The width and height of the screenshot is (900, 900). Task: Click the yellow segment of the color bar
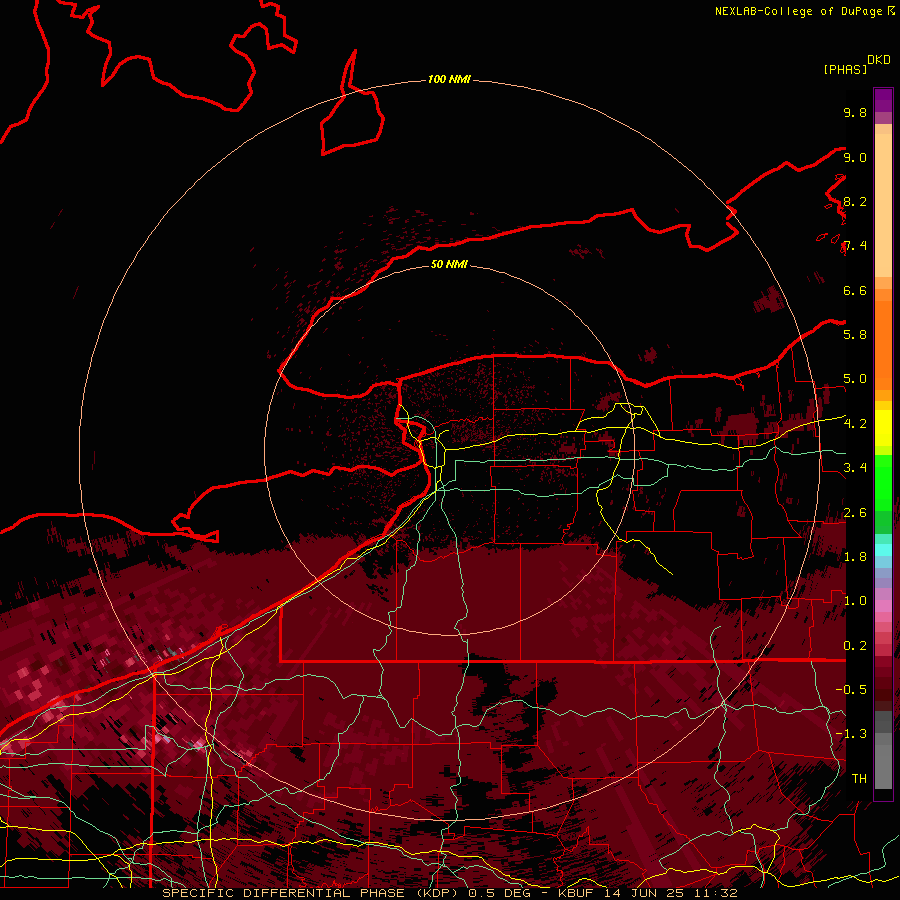[x=883, y=428]
